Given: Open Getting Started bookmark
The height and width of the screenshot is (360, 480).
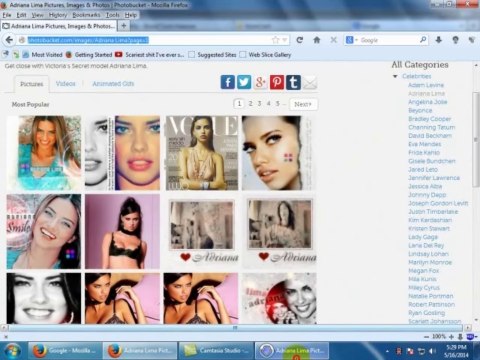Looking at the screenshot, I should coord(89,55).
